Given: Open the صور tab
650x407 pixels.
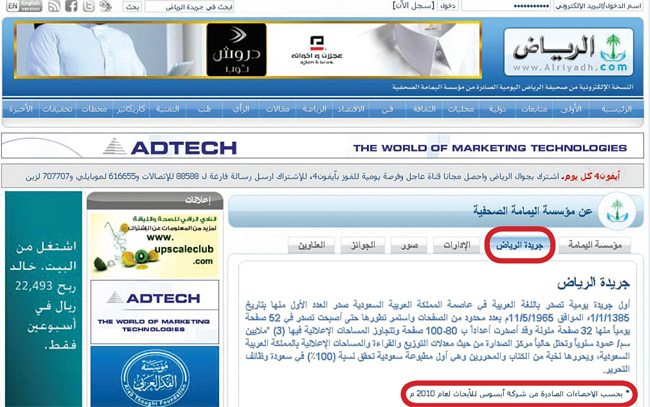Looking at the screenshot, I should coord(407,244).
